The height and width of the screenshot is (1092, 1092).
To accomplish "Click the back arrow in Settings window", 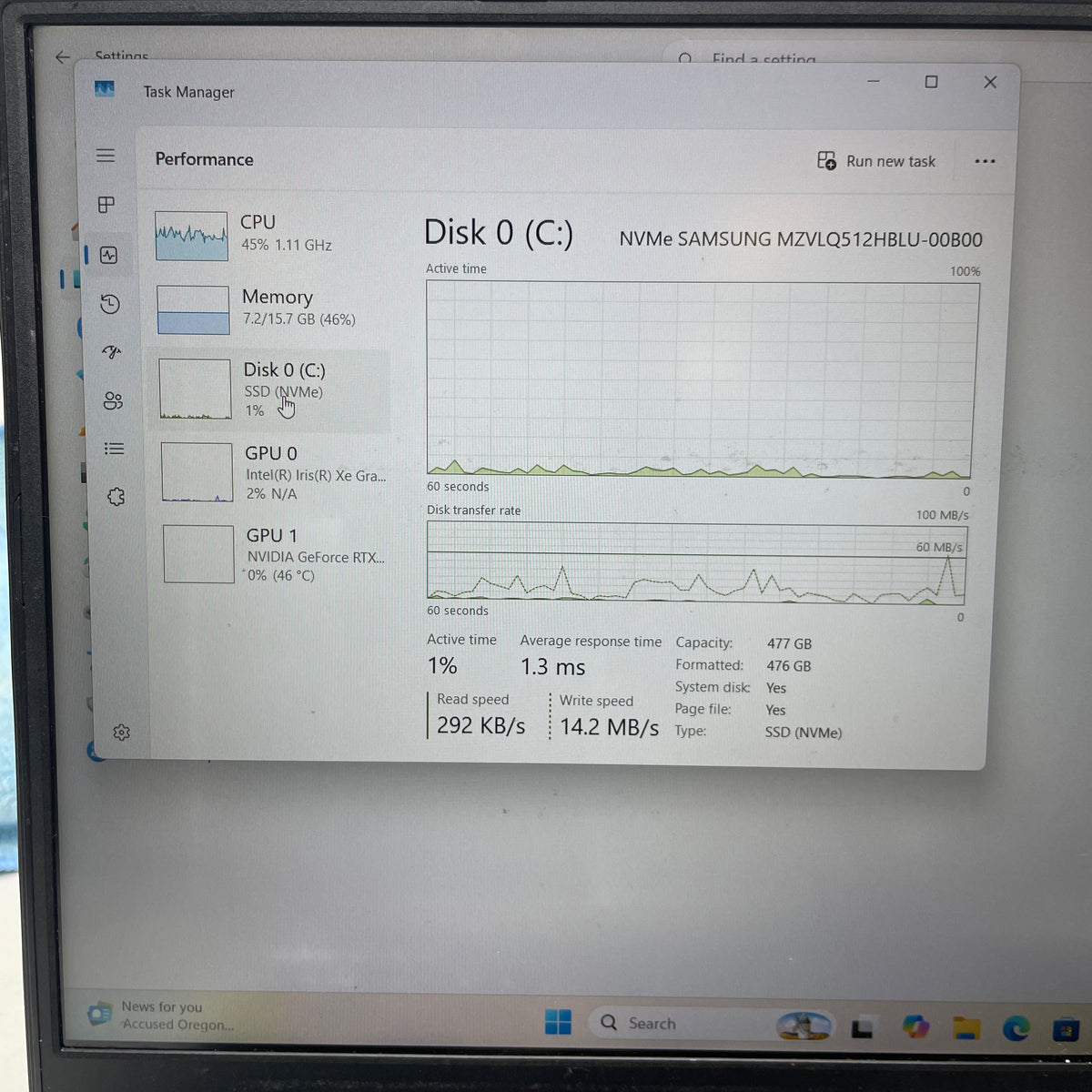I will [x=62, y=57].
